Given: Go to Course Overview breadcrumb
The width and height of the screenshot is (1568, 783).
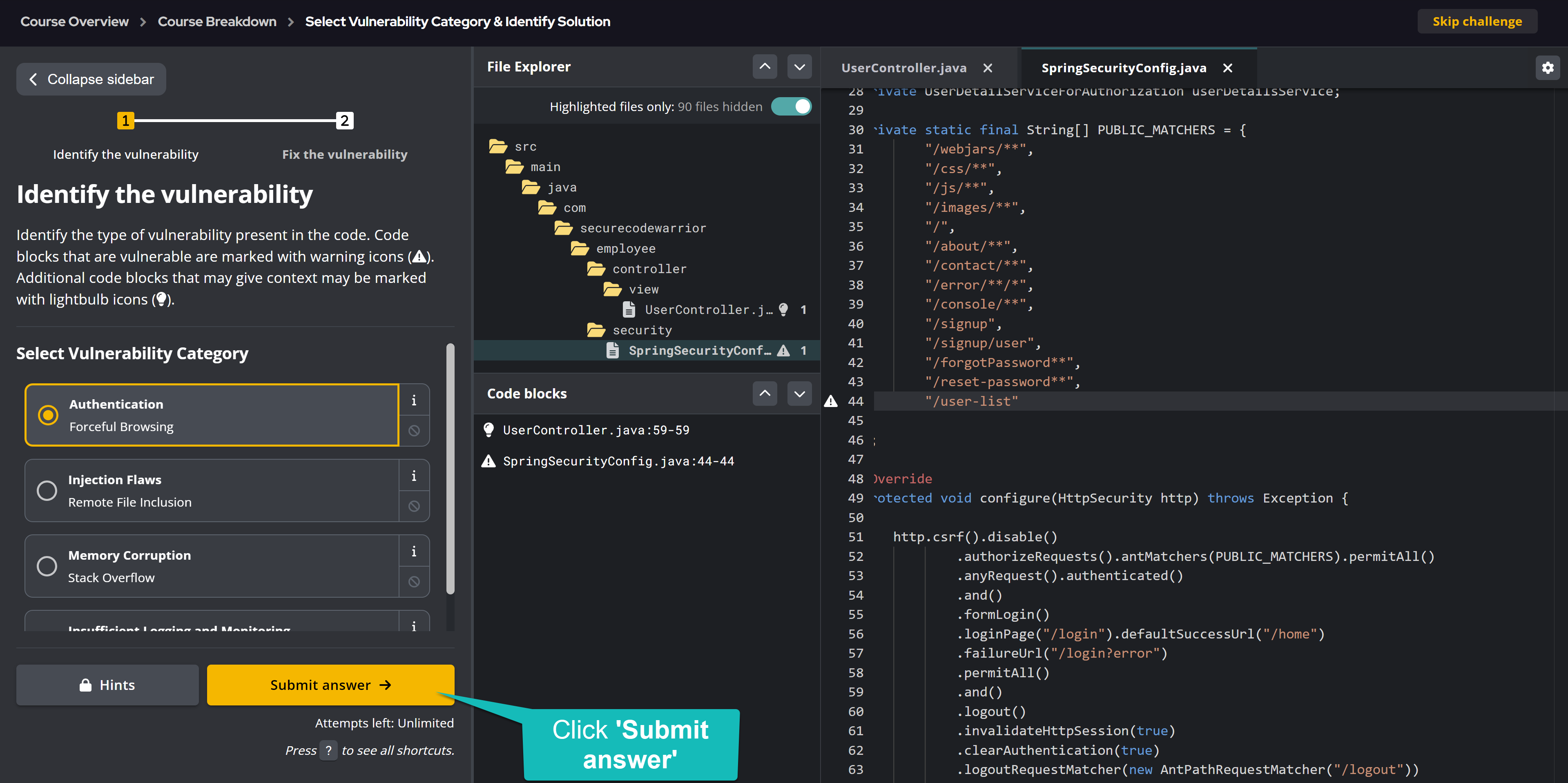Looking at the screenshot, I should [x=74, y=21].
